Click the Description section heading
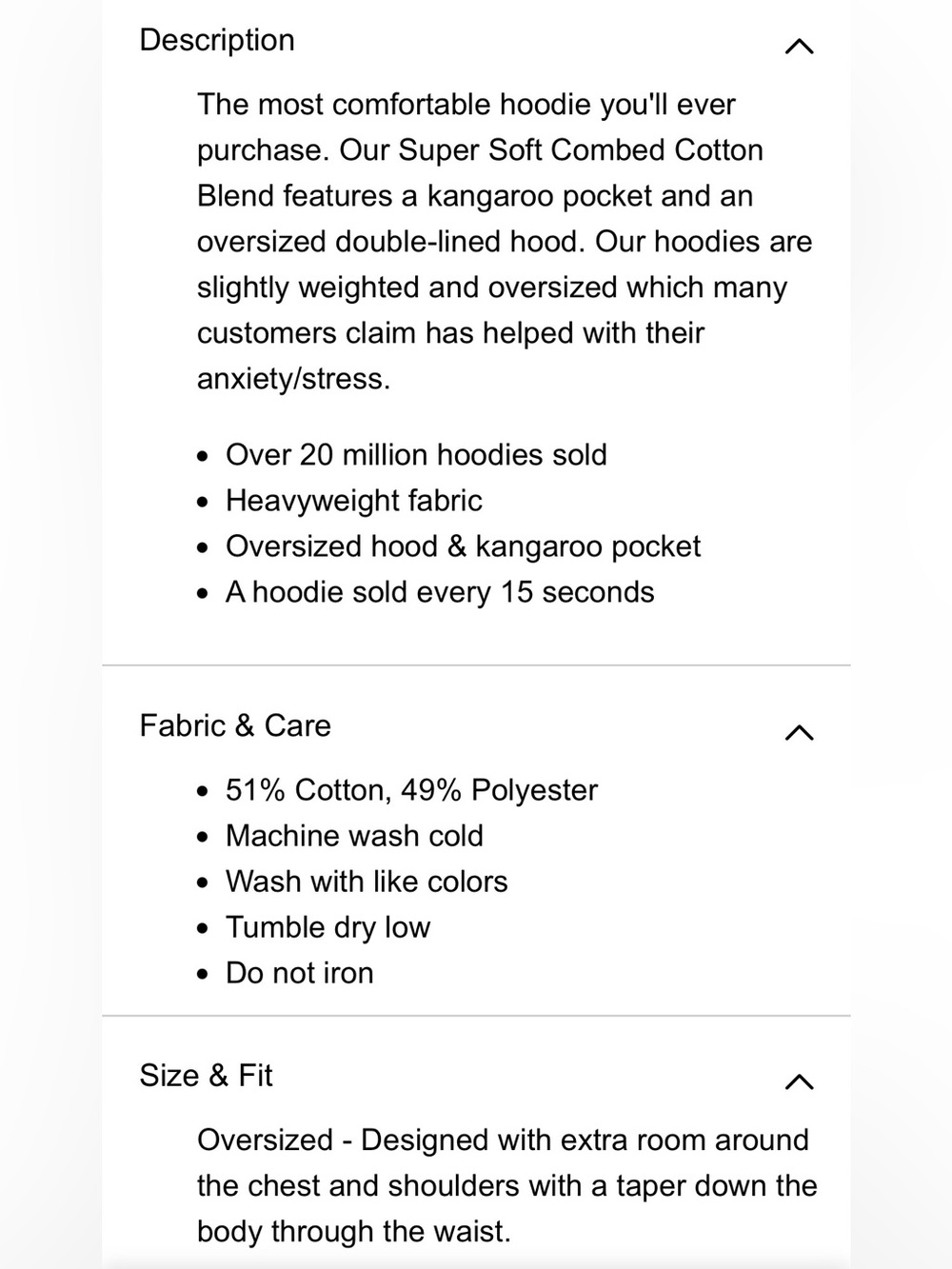The width and height of the screenshot is (952, 1269). coord(217,40)
